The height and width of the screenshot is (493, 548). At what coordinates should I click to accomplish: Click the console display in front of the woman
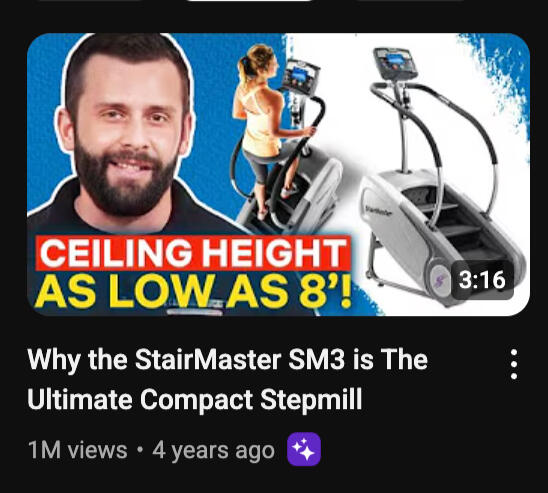point(301,76)
